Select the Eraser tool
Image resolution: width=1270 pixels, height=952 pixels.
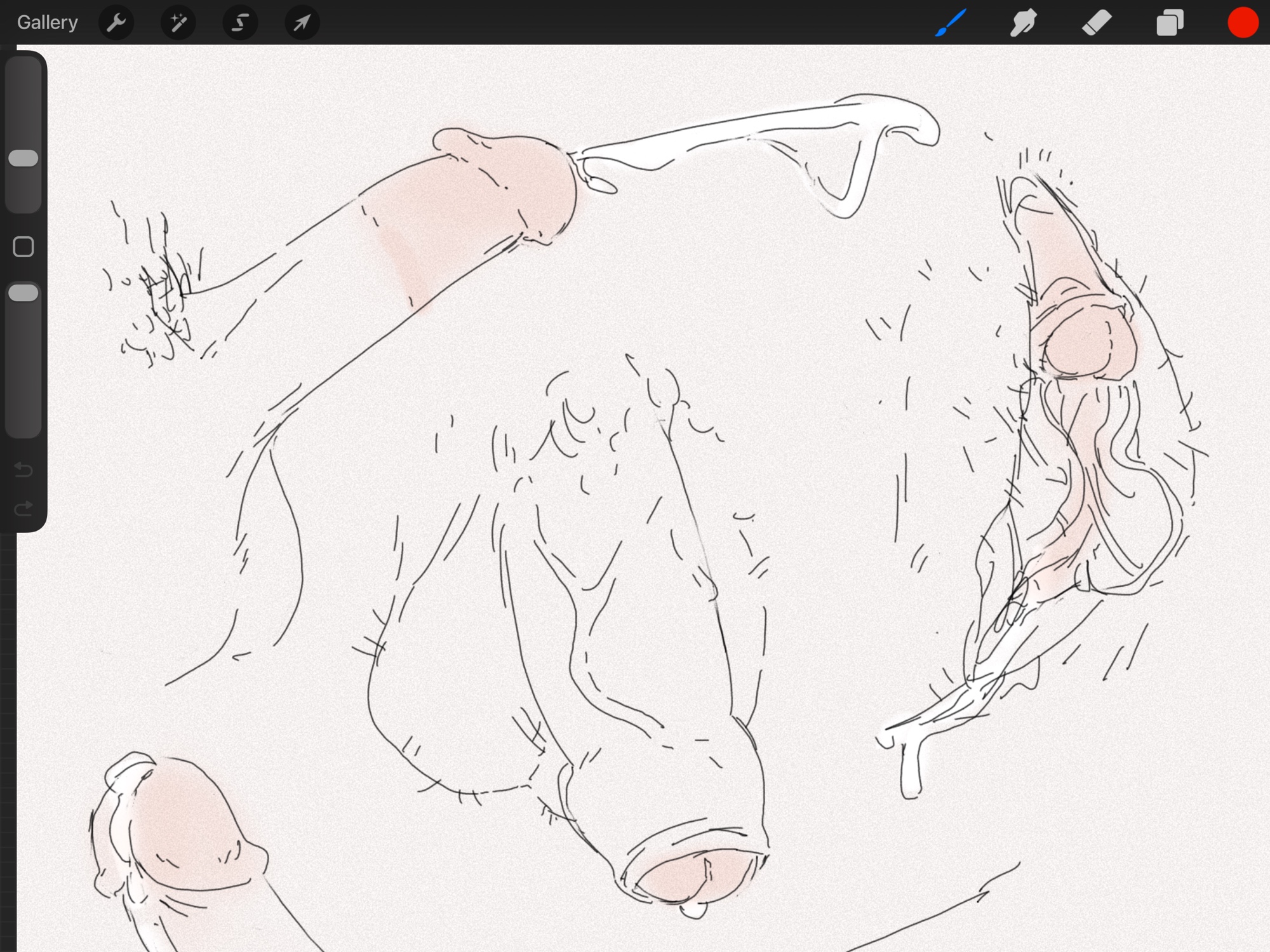tap(1097, 23)
